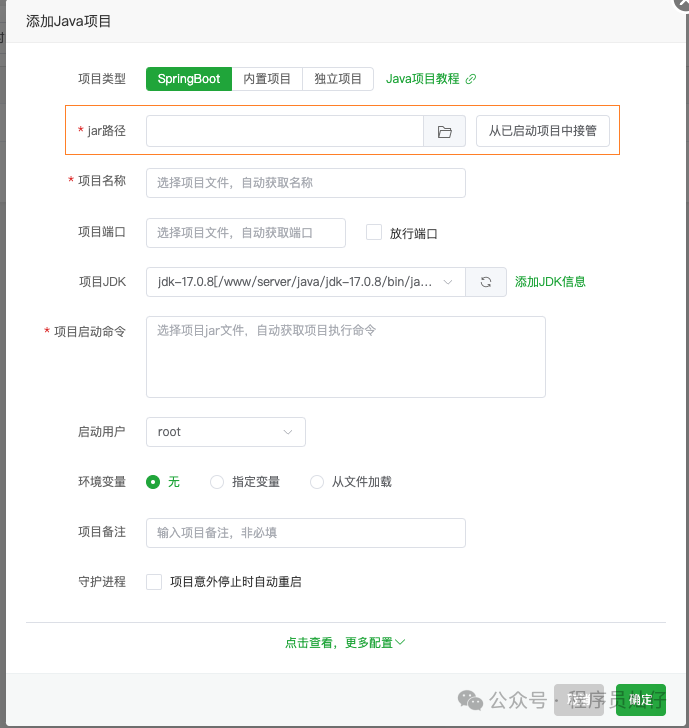This screenshot has width=689, height=728.
Task: Click the 项目启动命令 text area
Action: 345,357
